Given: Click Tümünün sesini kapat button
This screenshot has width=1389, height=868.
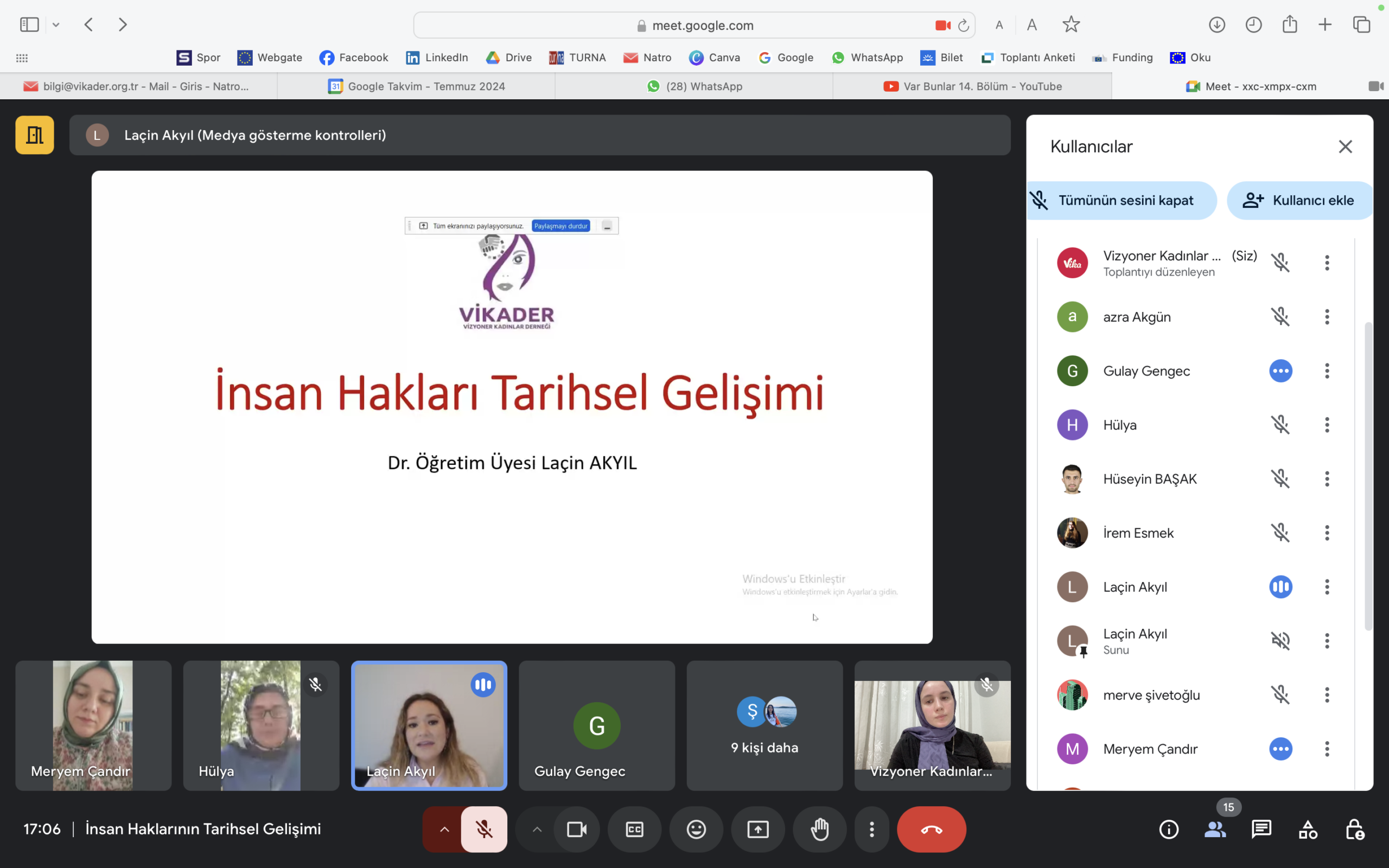Looking at the screenshot, I should [1122, 200].
